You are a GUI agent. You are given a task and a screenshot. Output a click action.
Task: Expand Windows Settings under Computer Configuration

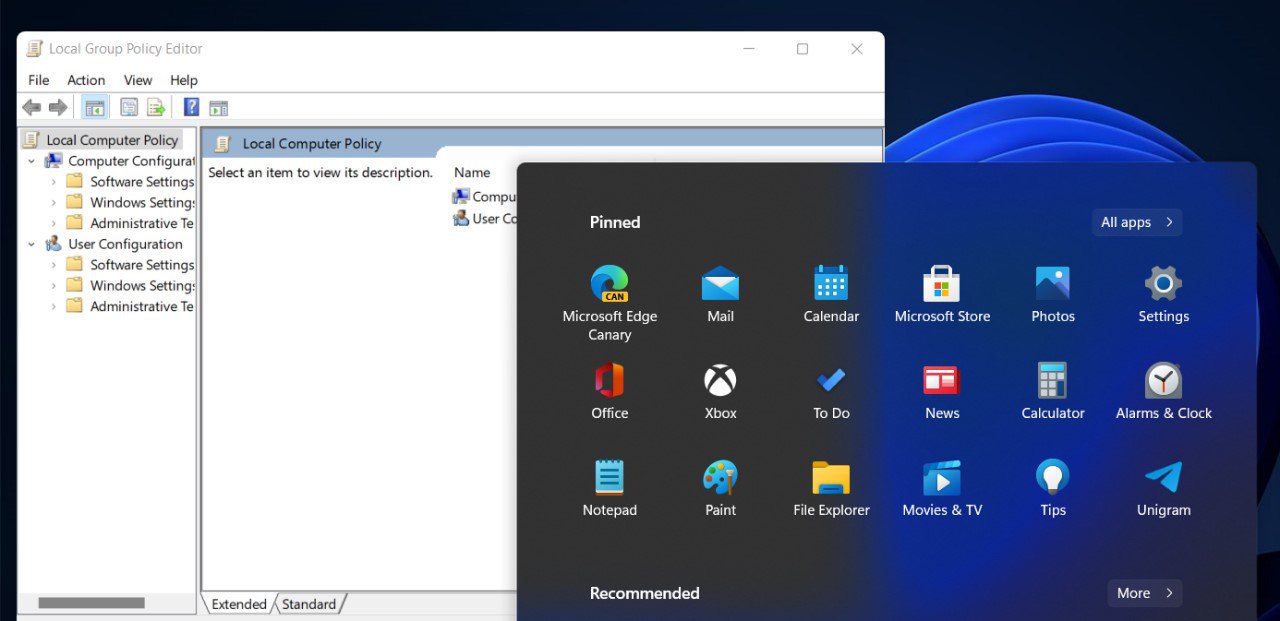(54, 203)
